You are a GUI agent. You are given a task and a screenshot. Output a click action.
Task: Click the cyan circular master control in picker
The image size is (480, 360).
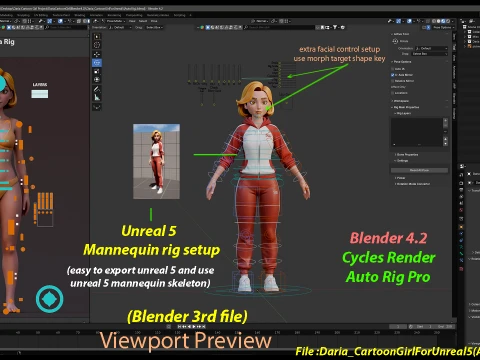click(x=50, y=299)
